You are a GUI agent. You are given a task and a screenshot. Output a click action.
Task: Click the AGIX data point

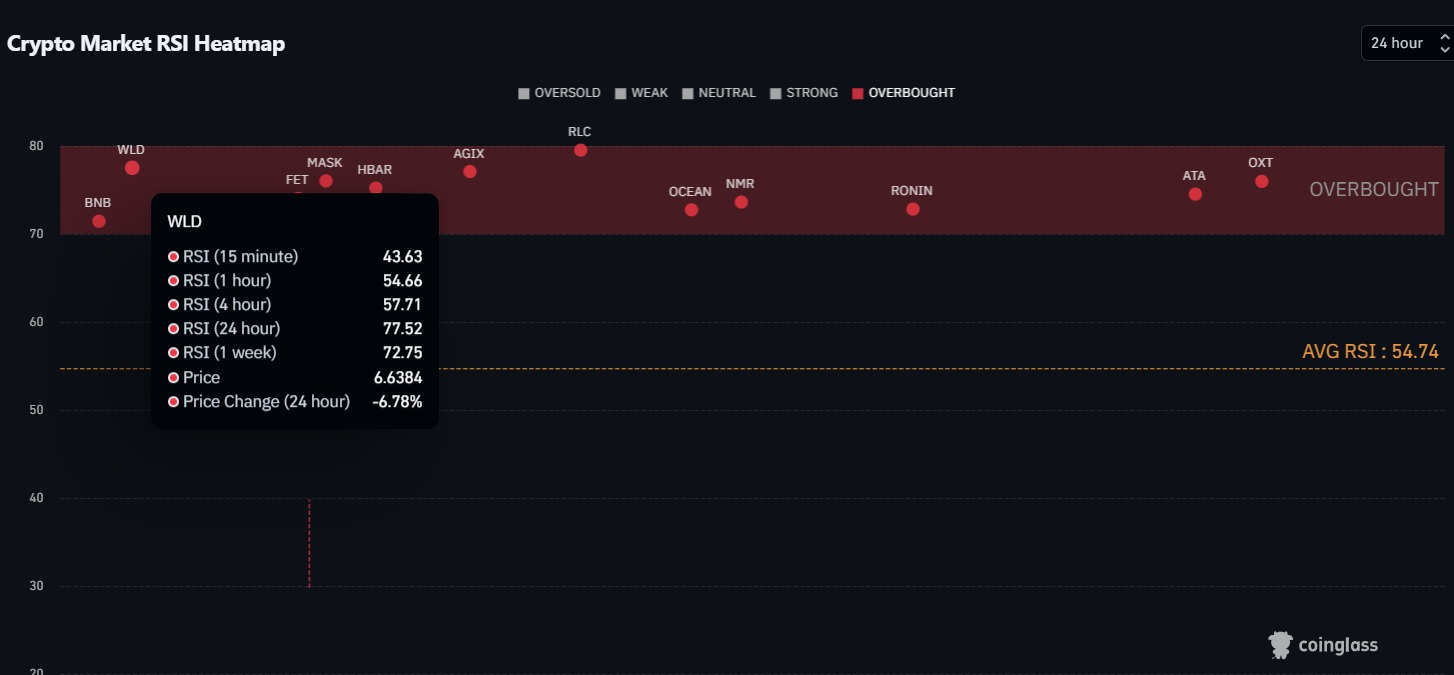click(x=468, y=171)
